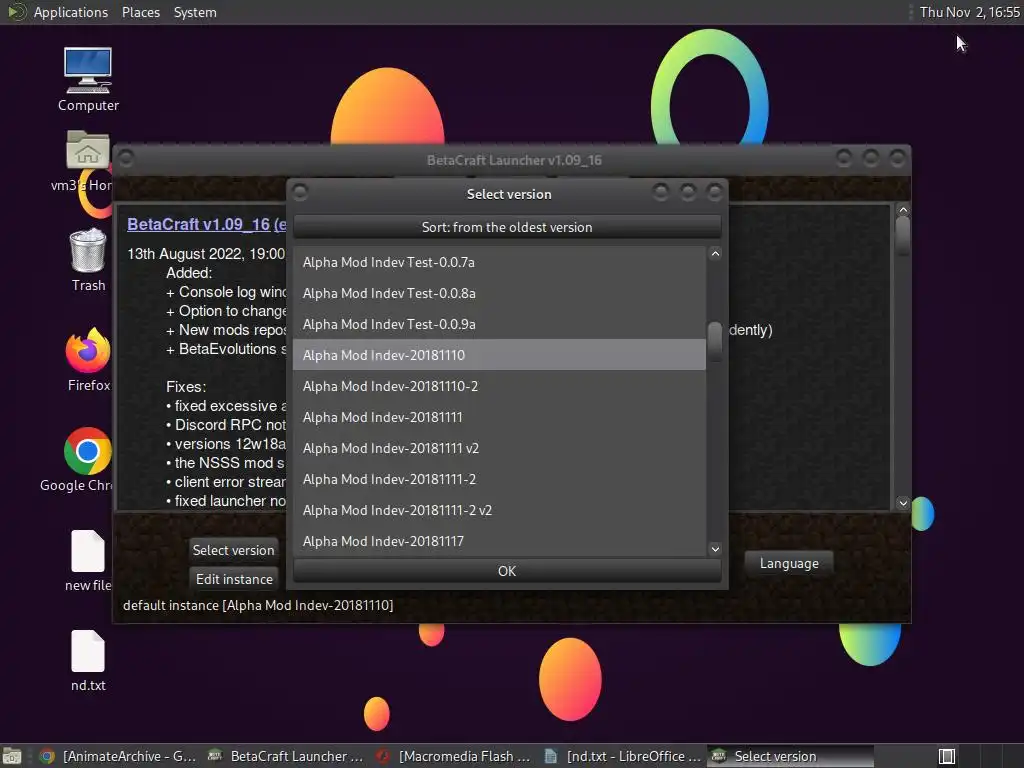The height and width of the screenshot is (768, 1024).
Task: Select Alpha Mod Indev-20181111-2 v2 entry
Action: point(499,510)
